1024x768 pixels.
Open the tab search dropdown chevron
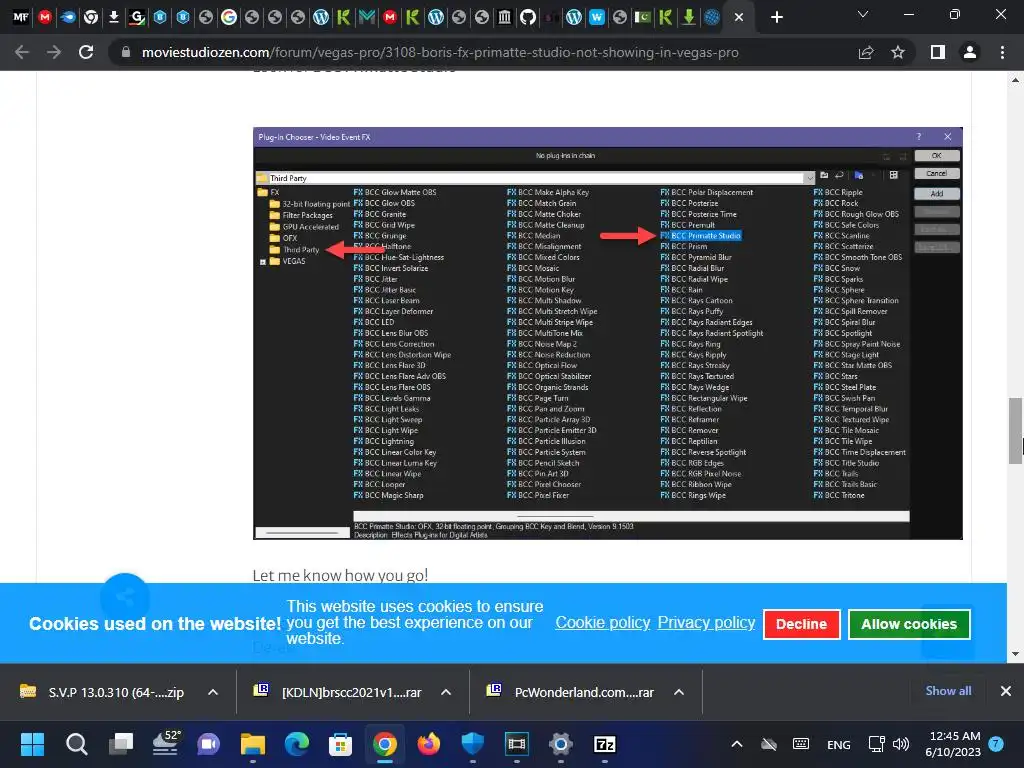tap(863, 14)
